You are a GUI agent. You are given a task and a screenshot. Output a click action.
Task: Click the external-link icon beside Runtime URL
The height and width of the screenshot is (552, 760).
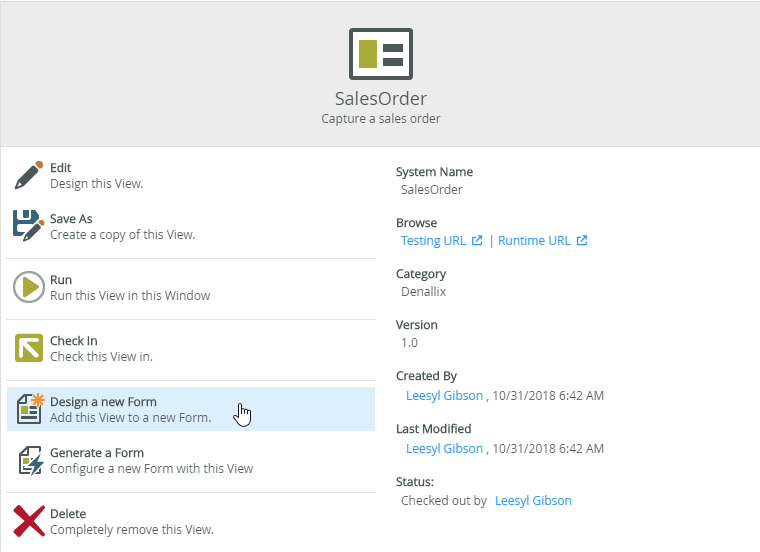coord(582,241)
